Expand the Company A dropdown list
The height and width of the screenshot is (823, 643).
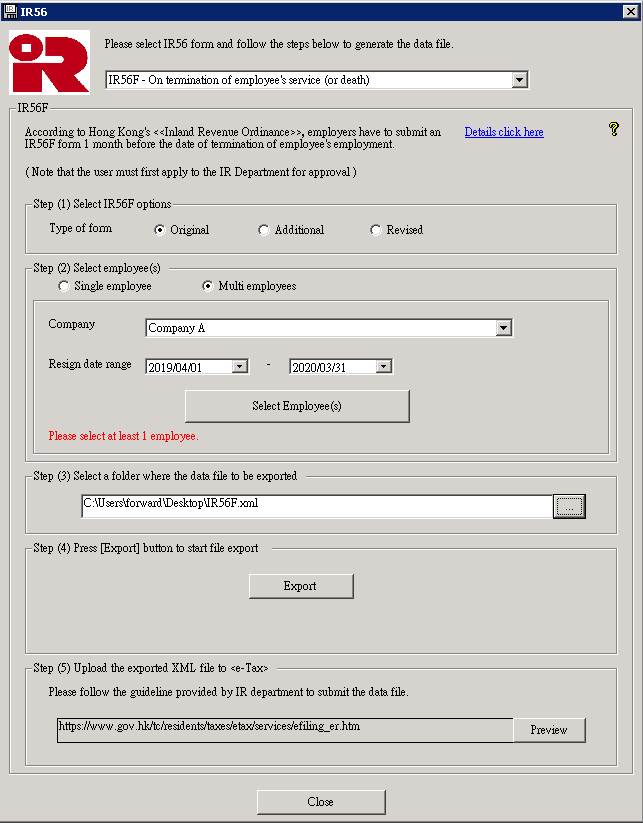[x=503, y=328]
